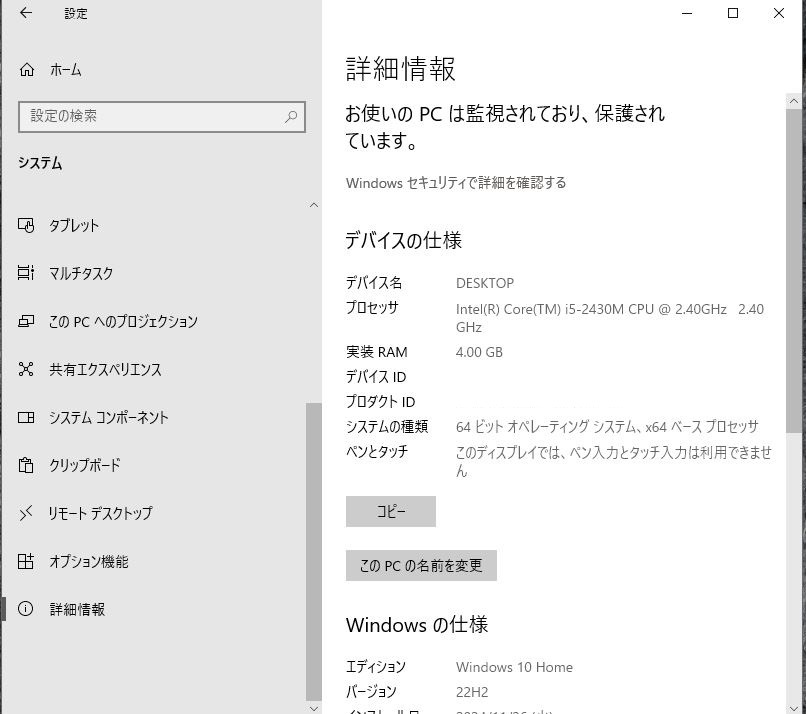This screenshot has width=806, height=714.
Task: Open システムコンポーネント from the sidebar icon
Action: [x=25, y=417]
